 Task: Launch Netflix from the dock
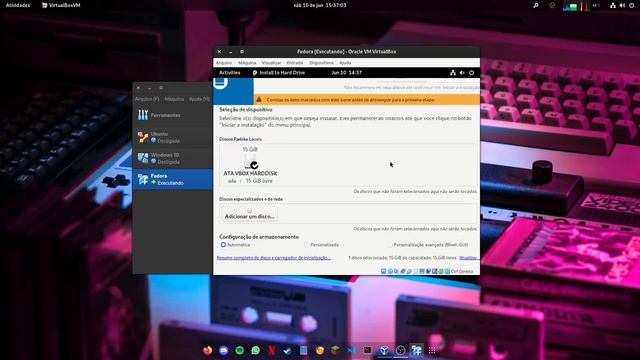(x=271, y=350)
